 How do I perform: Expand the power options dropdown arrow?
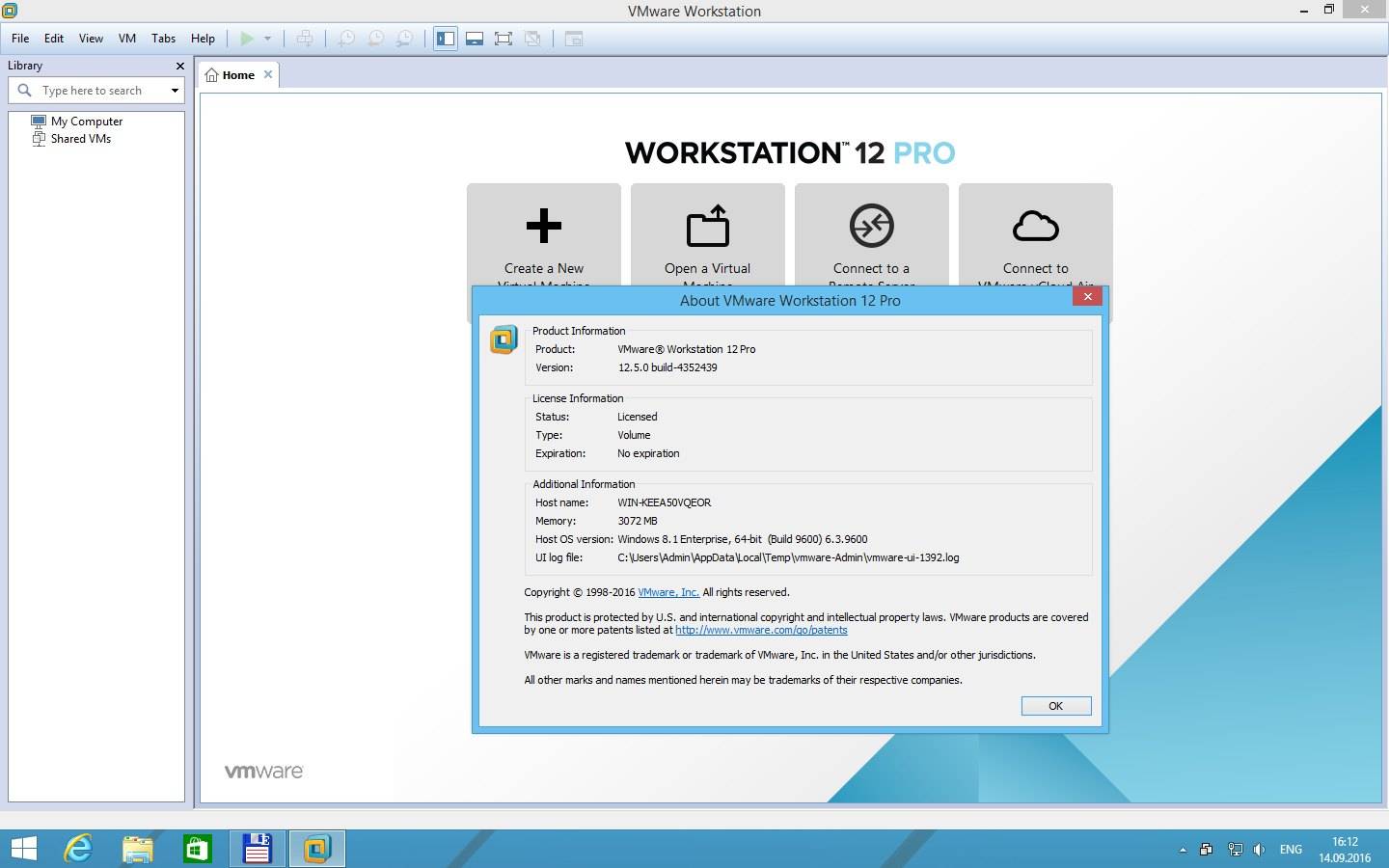[267, 39]
